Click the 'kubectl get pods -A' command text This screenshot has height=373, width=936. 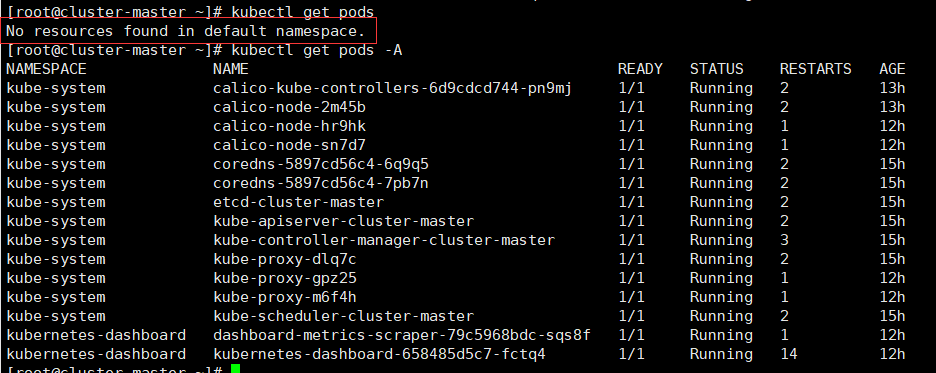coord(316,50)
